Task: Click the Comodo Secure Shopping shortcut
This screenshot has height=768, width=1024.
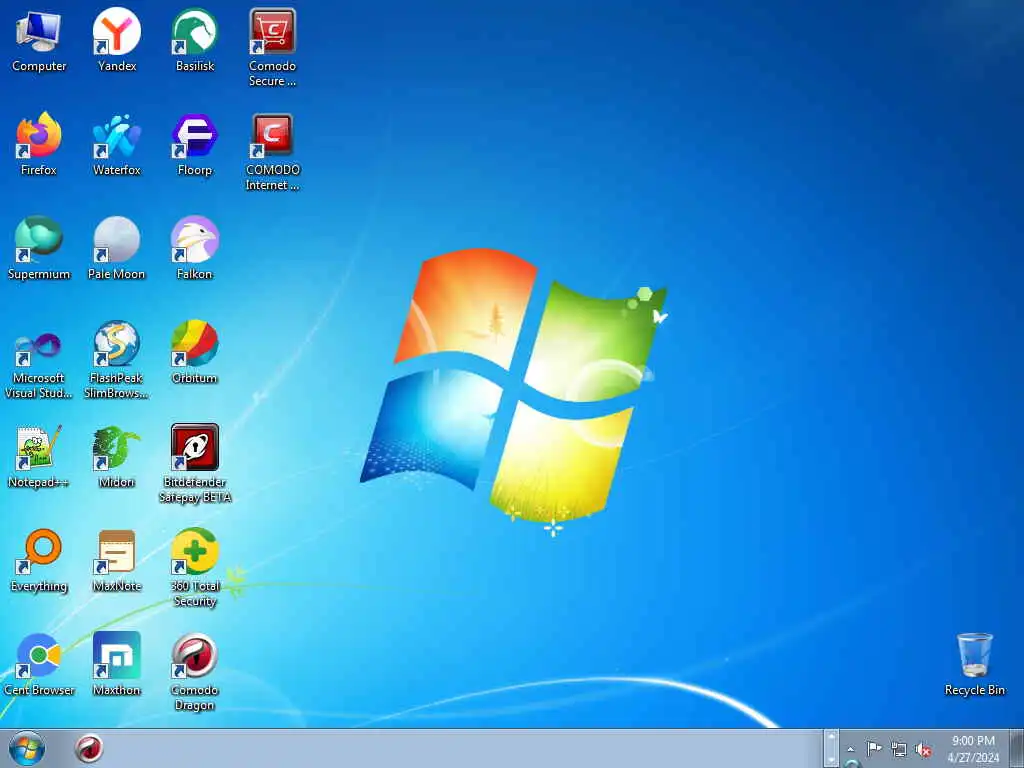Action: [272, 47]
